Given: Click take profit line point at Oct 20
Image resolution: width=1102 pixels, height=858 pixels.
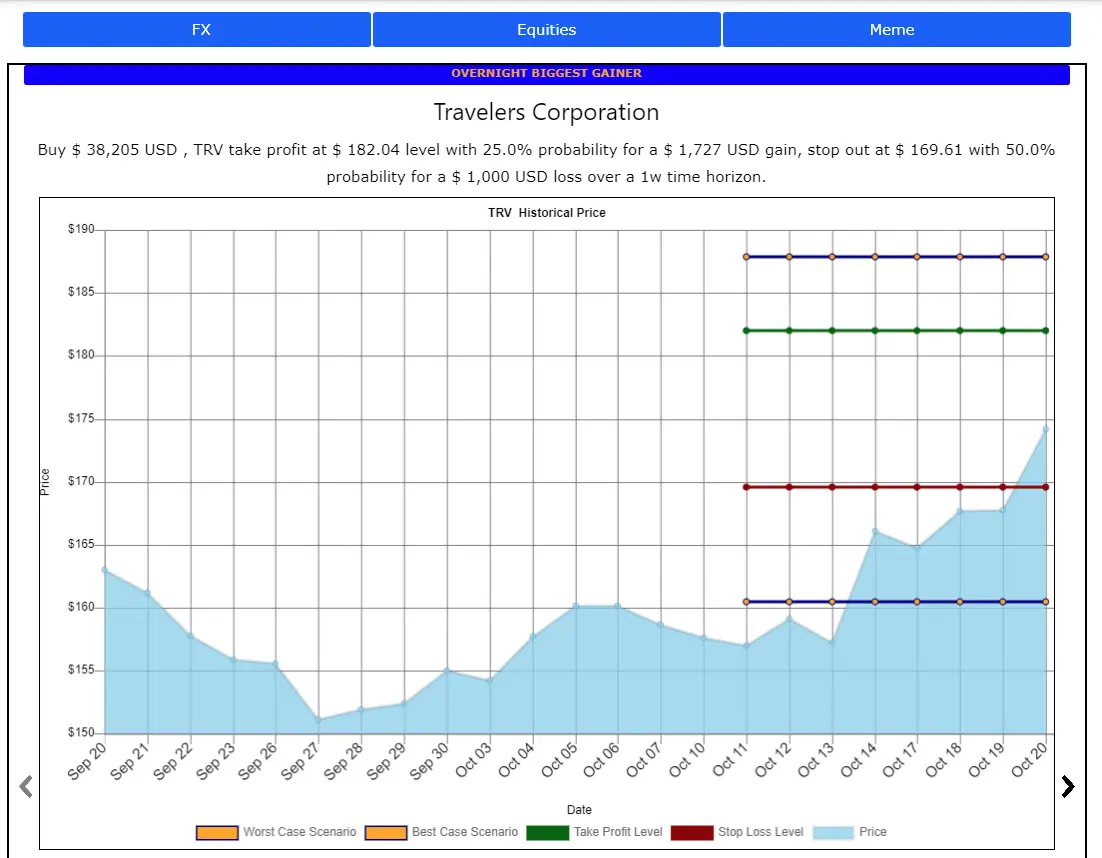Looking at the screenshot, I should pos(1046,330).
